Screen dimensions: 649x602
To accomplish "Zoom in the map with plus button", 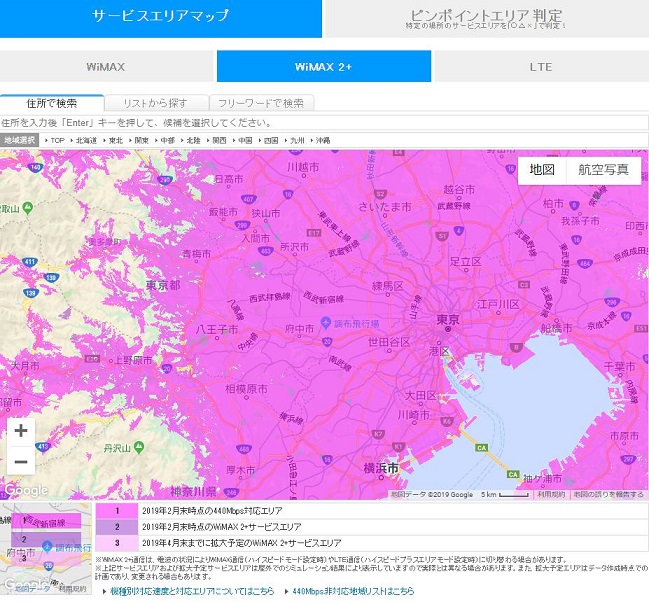I will 21,431.
